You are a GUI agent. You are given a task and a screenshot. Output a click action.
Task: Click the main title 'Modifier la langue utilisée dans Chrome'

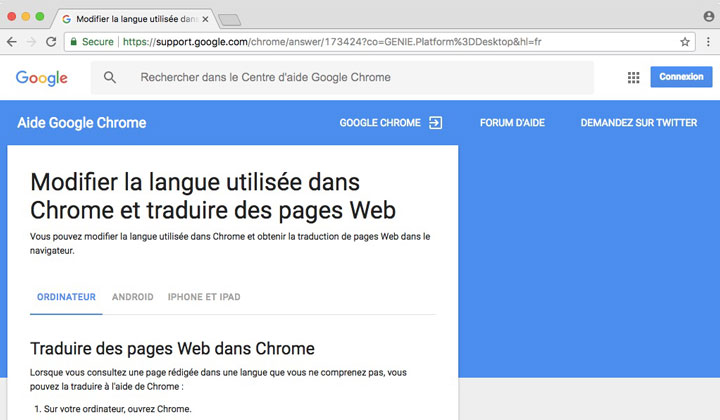213,196
